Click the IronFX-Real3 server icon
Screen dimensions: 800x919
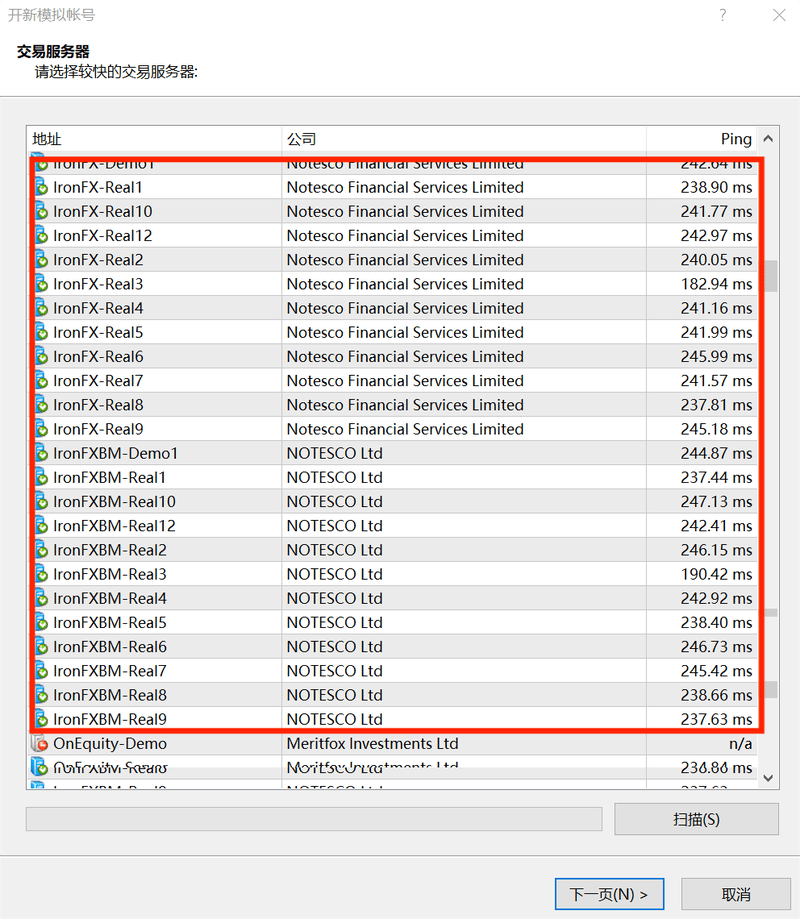click(x=41, y=284)
